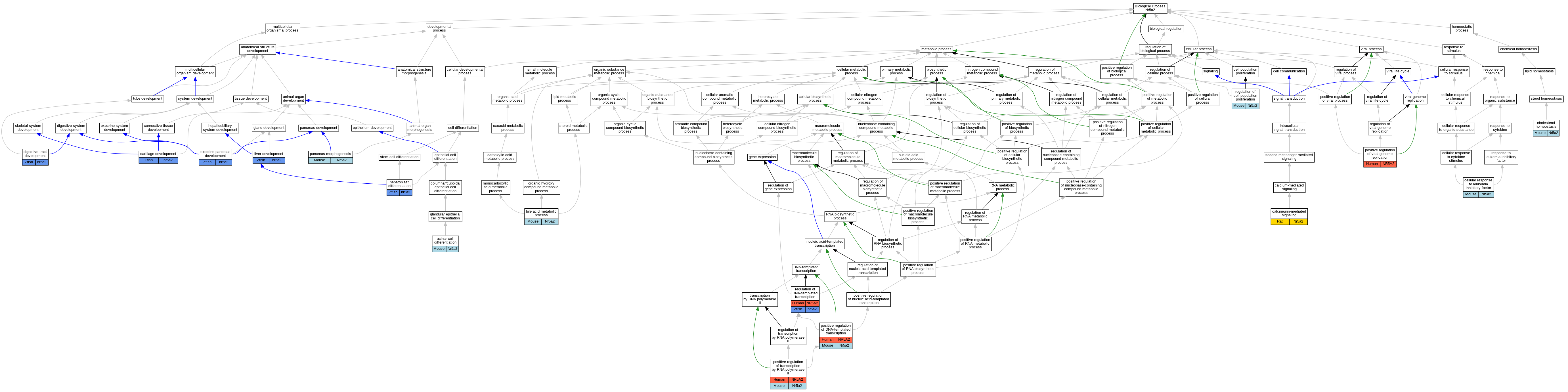Click the 'signaling' node

(1211, 71)
